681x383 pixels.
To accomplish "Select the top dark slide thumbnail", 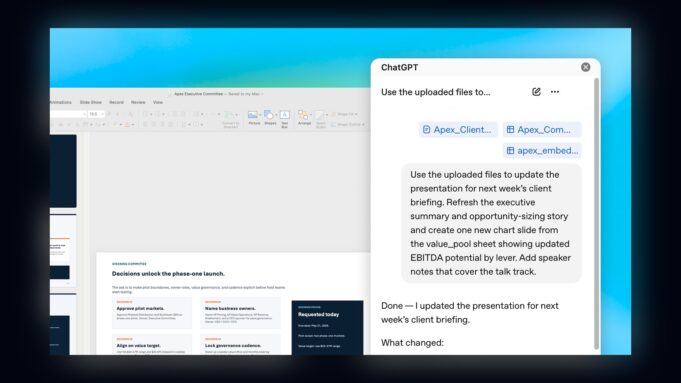I will coord(63,171).
